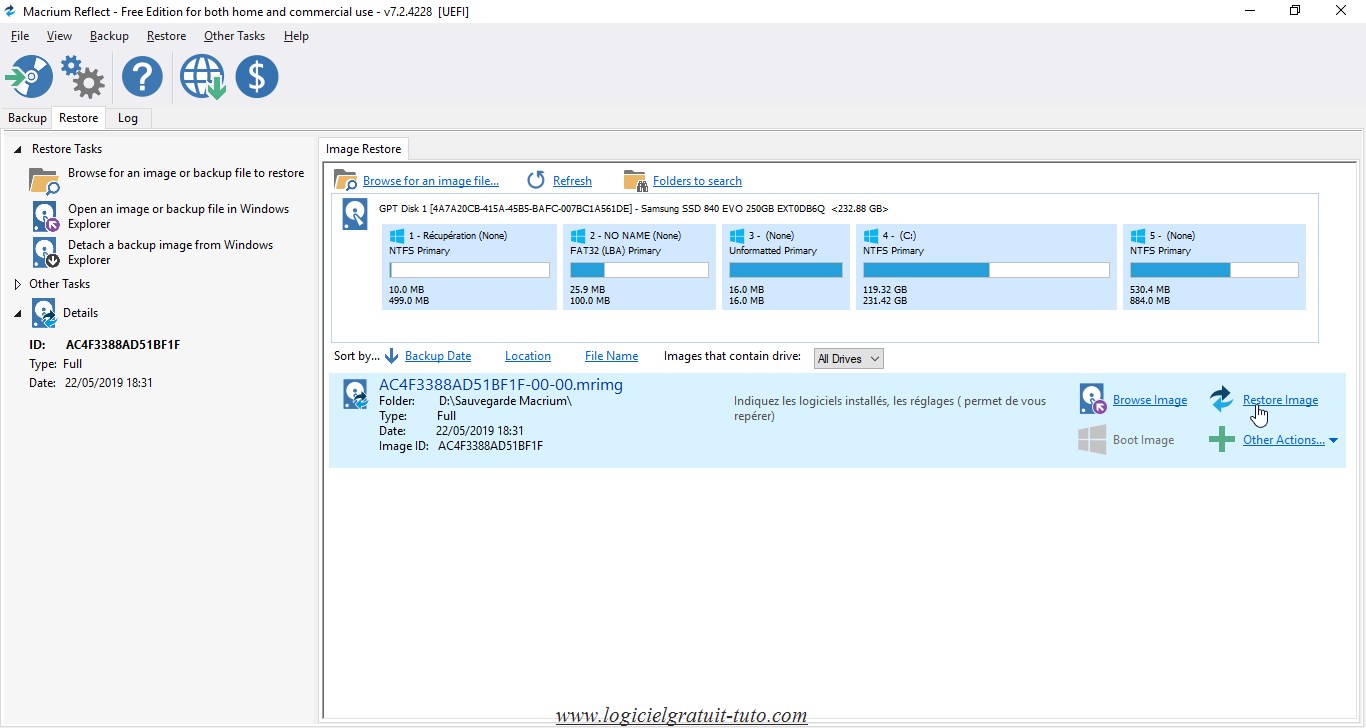Select the Image Restore tab
The height and width of the screenshot is (728, 1366).
pyautogui.click(x=363, y=149)
